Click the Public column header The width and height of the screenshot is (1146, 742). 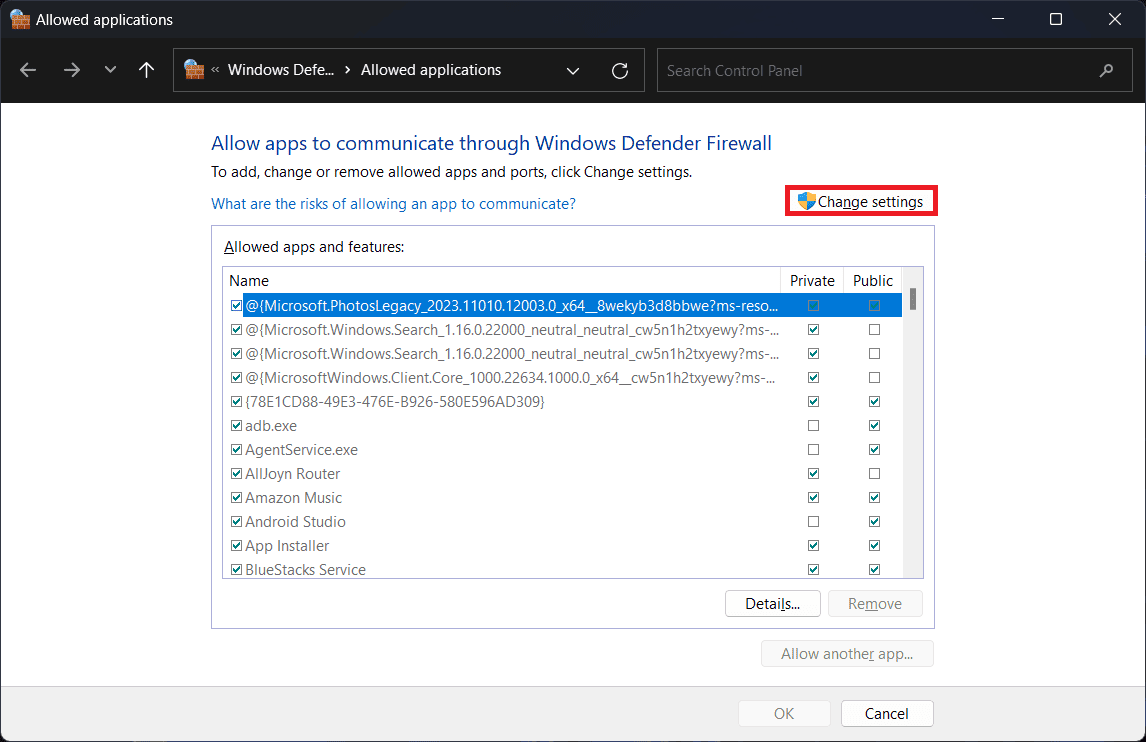point(873,281)
